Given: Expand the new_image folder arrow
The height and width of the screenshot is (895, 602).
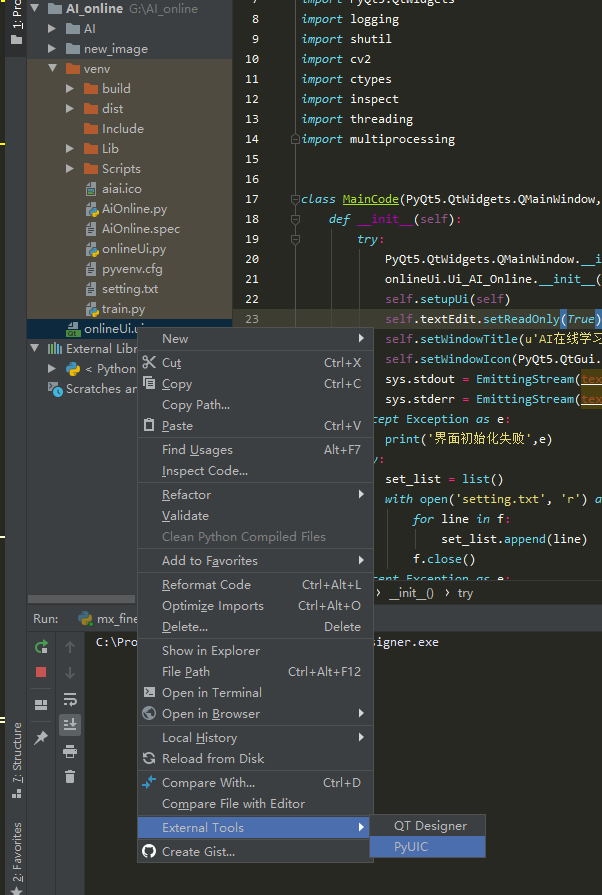Looking at the screenshot, I should (x=52, y=49).
